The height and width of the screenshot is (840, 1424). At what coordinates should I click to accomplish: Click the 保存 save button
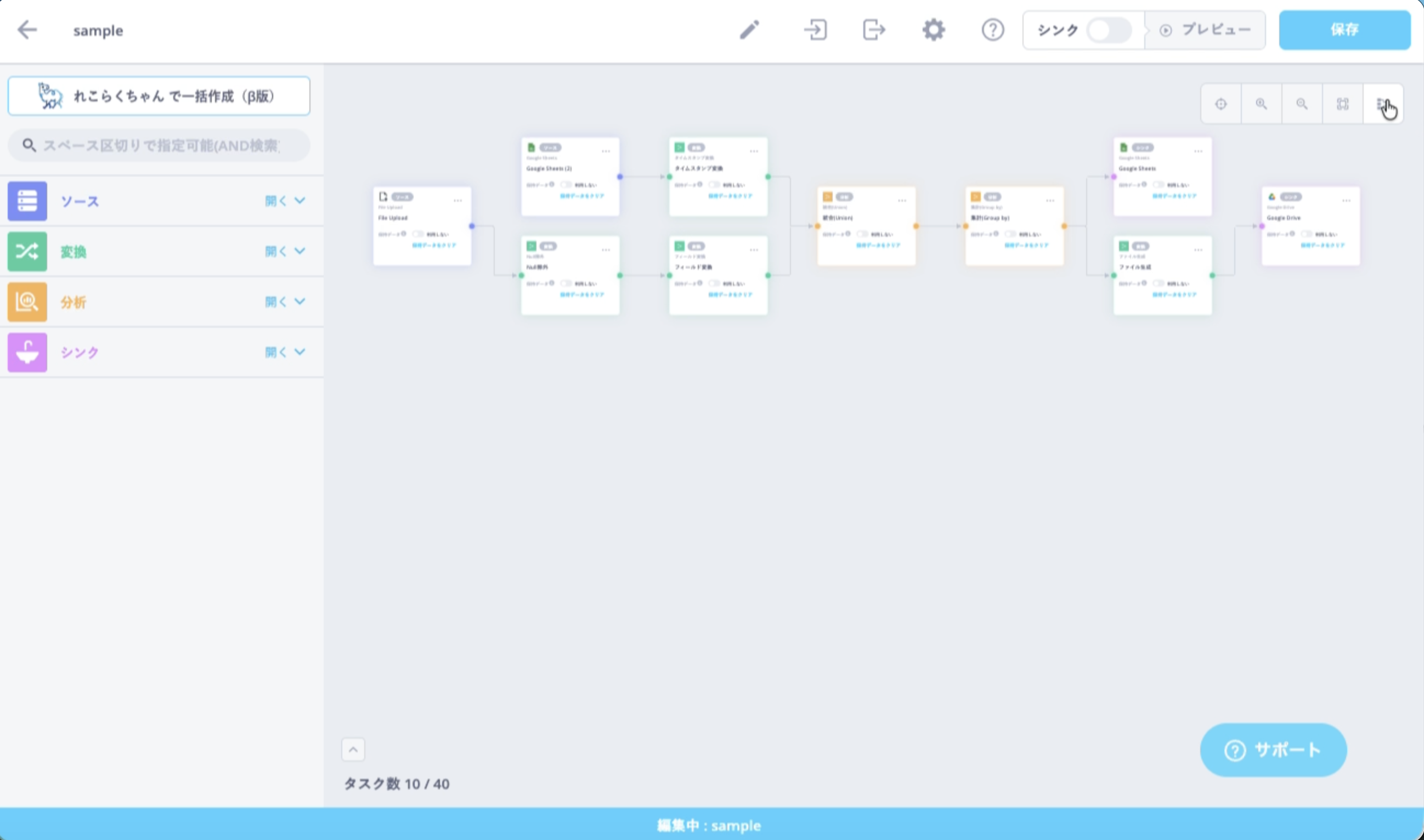1344,30
